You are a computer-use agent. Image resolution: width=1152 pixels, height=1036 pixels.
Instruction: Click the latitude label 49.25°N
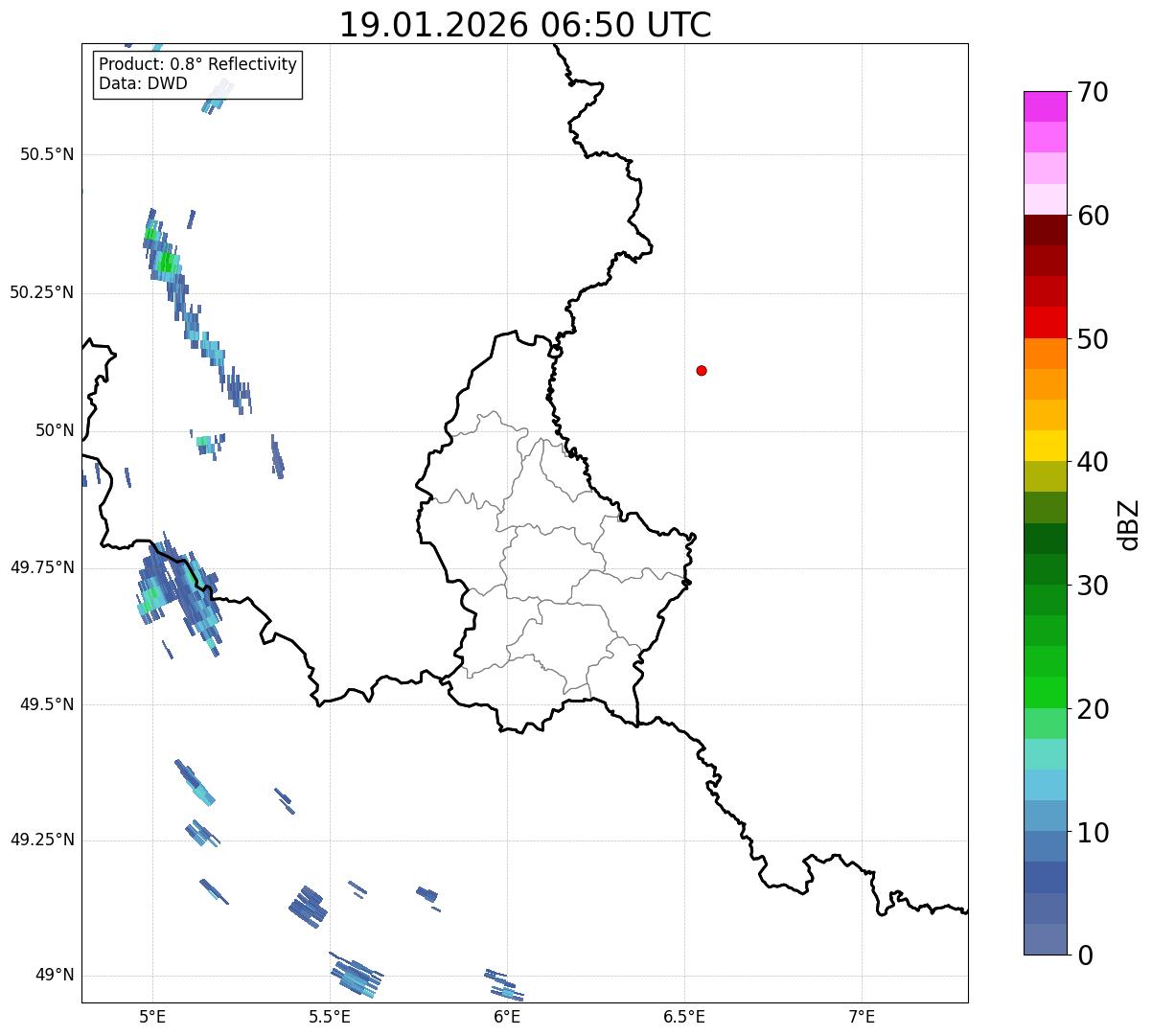pyautogui.click(x=42, y=840)
